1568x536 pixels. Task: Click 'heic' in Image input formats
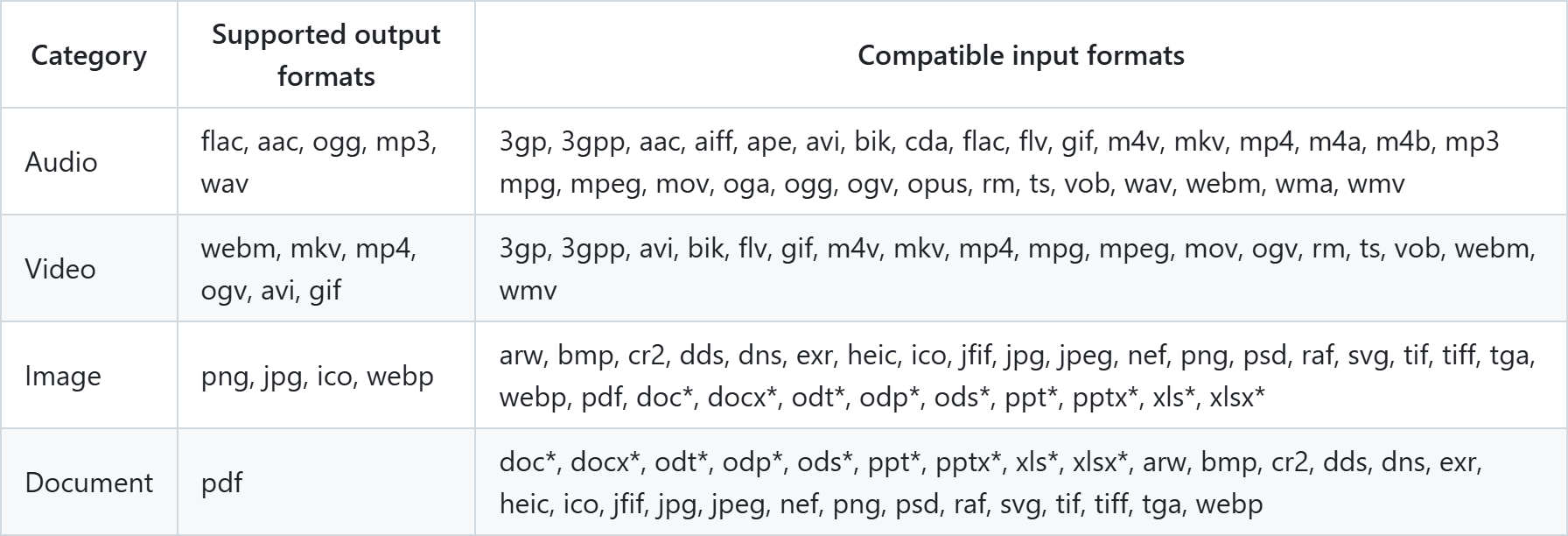tap(871, 355)
